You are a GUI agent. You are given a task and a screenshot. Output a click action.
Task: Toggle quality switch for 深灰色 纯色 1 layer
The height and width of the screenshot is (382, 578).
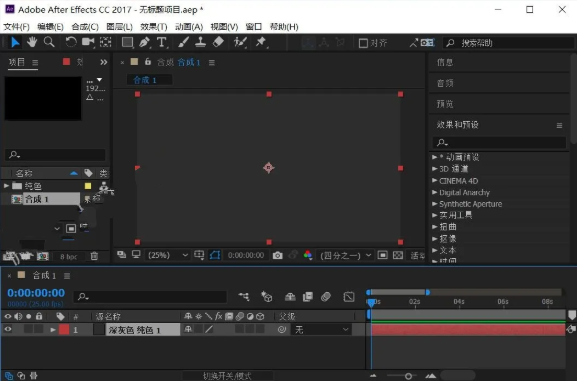click(x=209, y=329)
